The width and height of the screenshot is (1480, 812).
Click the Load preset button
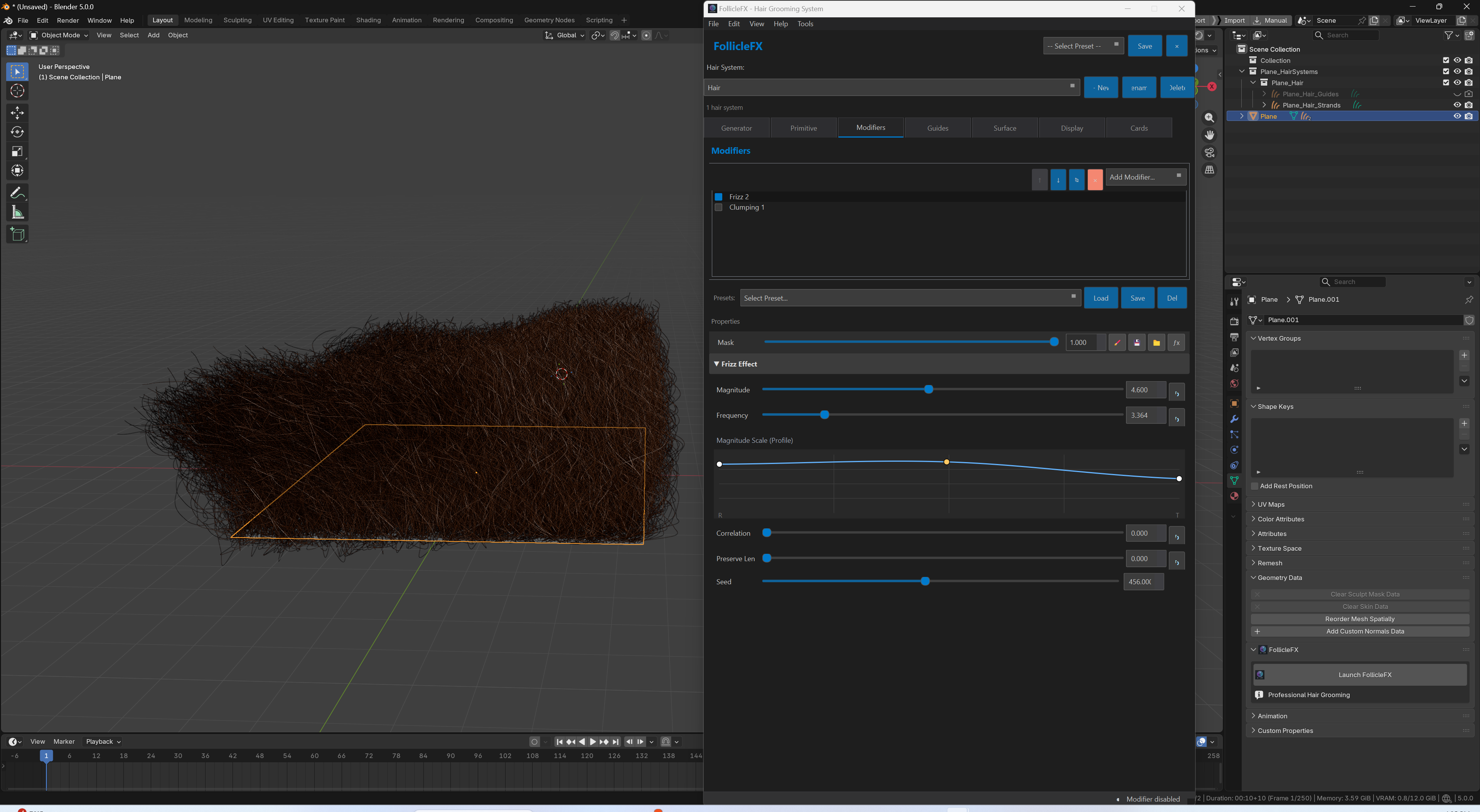coord(1100,298)
